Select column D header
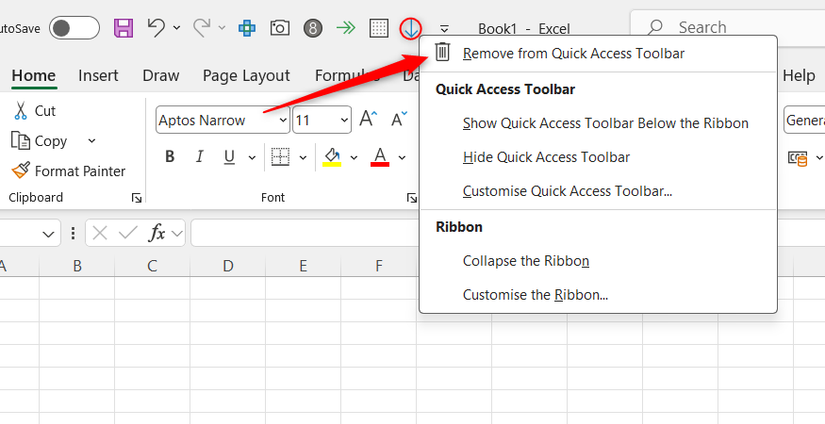Screen dimensions: 825x424 [228, 266]
